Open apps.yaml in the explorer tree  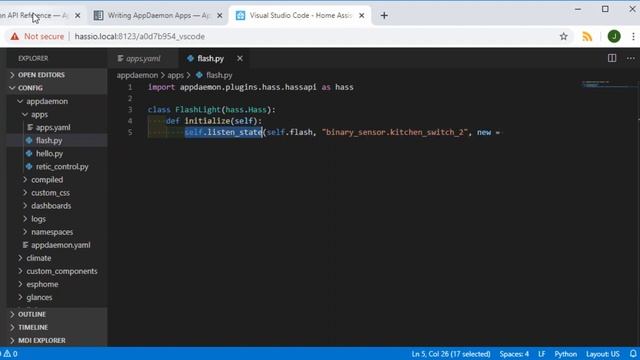57,127
